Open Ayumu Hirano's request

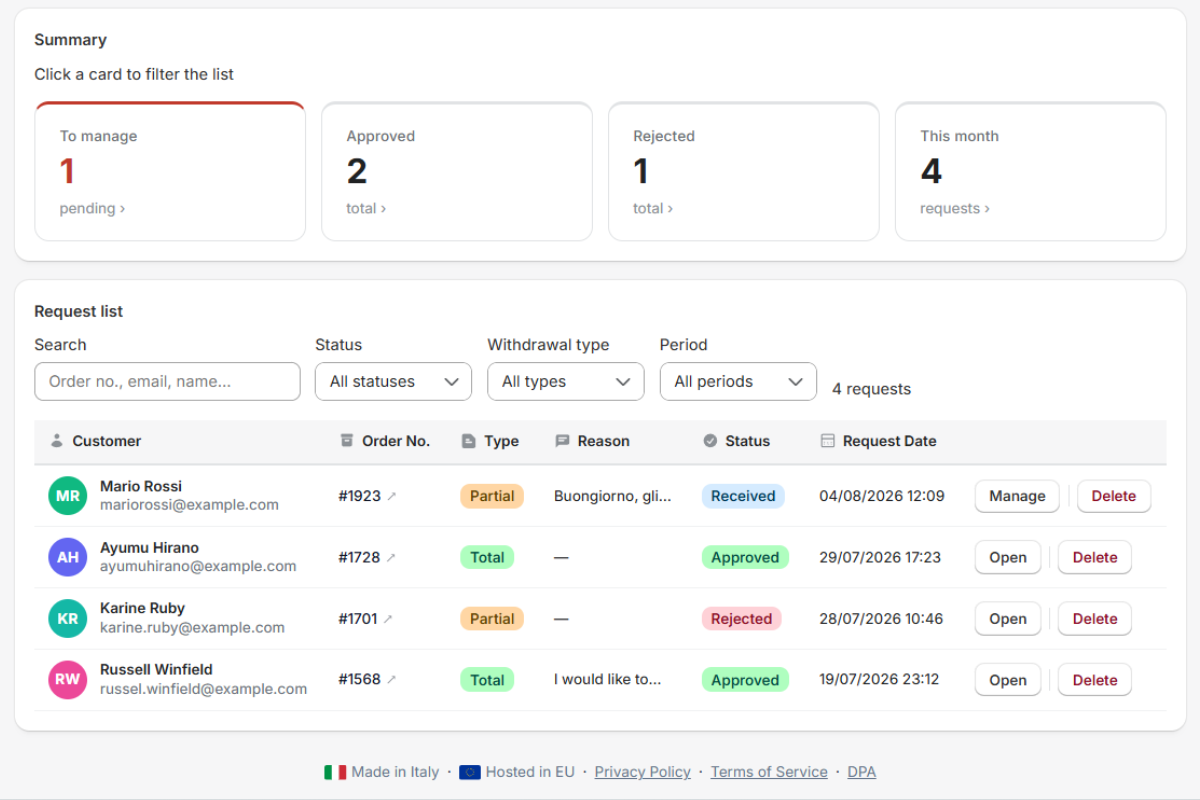1008,558
